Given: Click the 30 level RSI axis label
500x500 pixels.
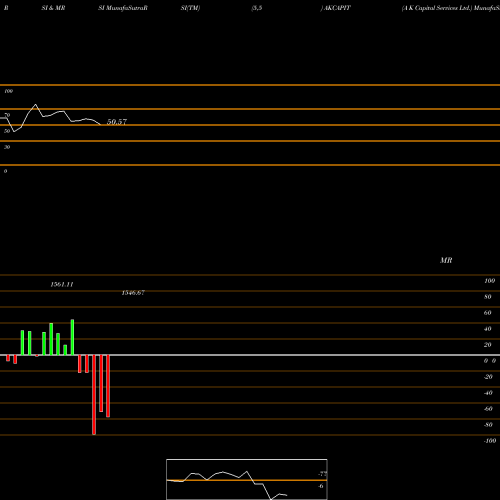Looking at the screenshot, I should 7,147.
